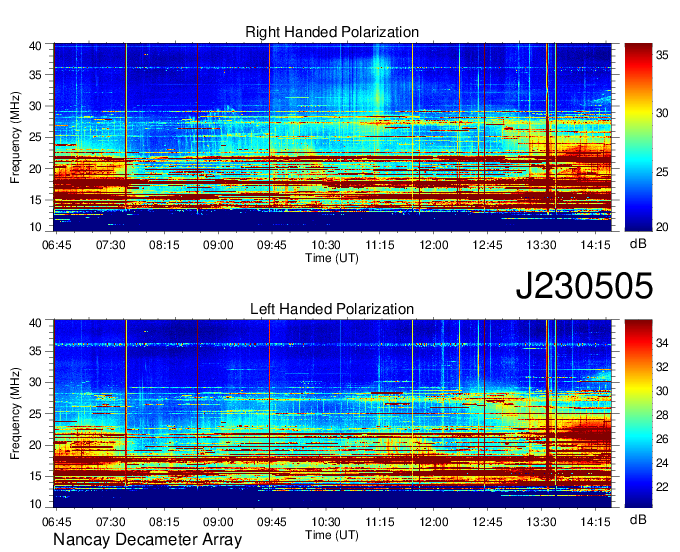Click 13:30 time tick on Right Handed plot
Image resolution: width=680 pixels, height=552 pixels.
coord(541,245)
